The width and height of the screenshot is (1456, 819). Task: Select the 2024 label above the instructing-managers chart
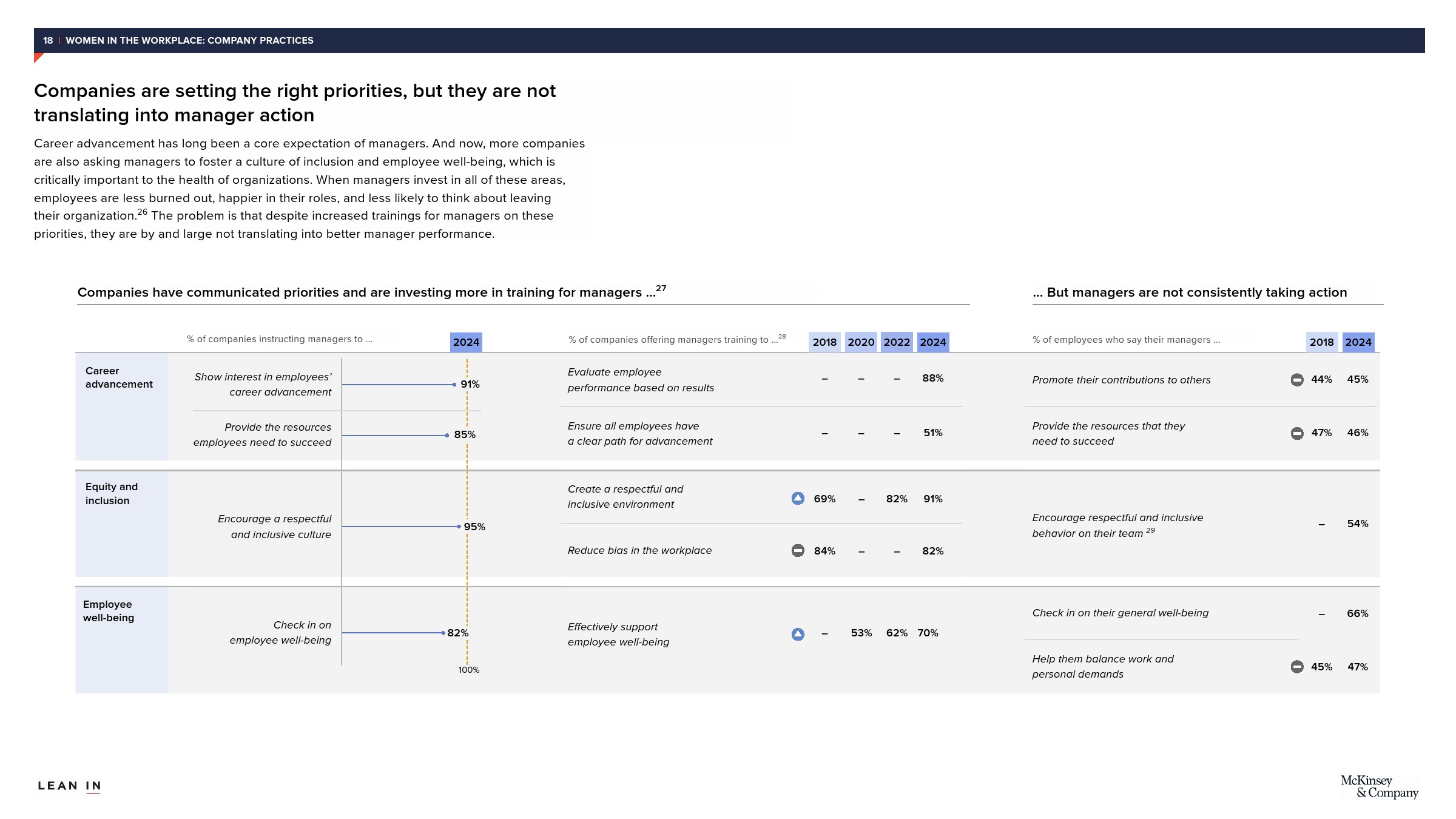(466, 342)
